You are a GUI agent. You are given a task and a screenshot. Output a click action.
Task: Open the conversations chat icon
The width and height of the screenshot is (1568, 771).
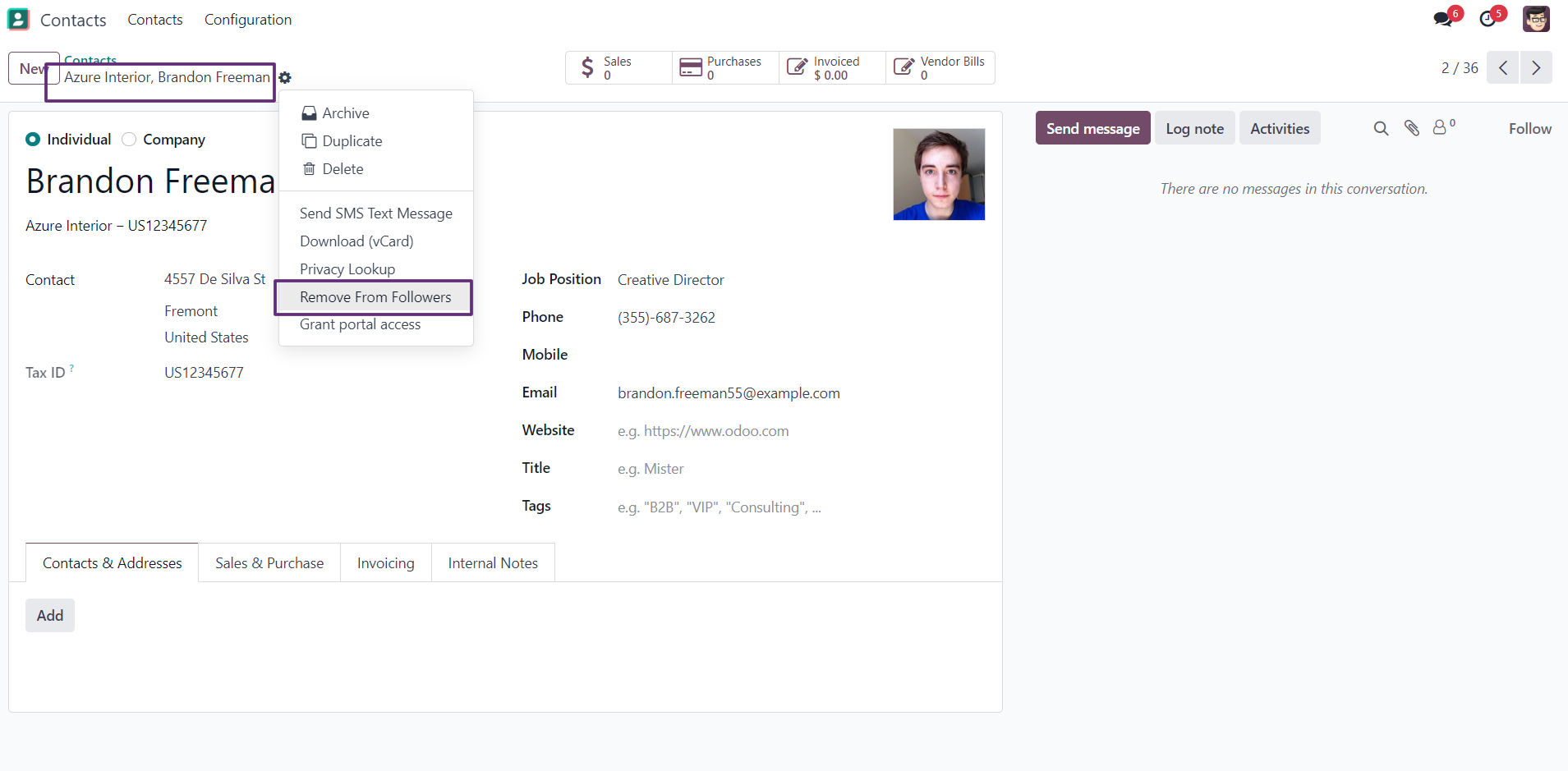pos(1443,19)
